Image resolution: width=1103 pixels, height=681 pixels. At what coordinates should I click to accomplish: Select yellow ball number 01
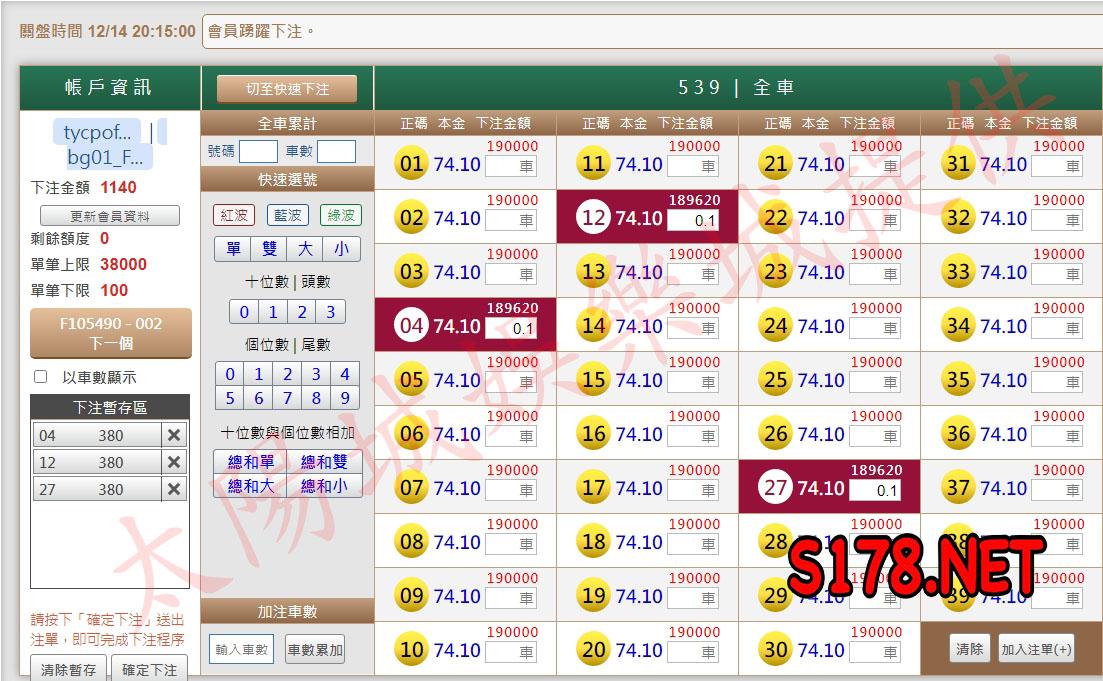(412, 164)
